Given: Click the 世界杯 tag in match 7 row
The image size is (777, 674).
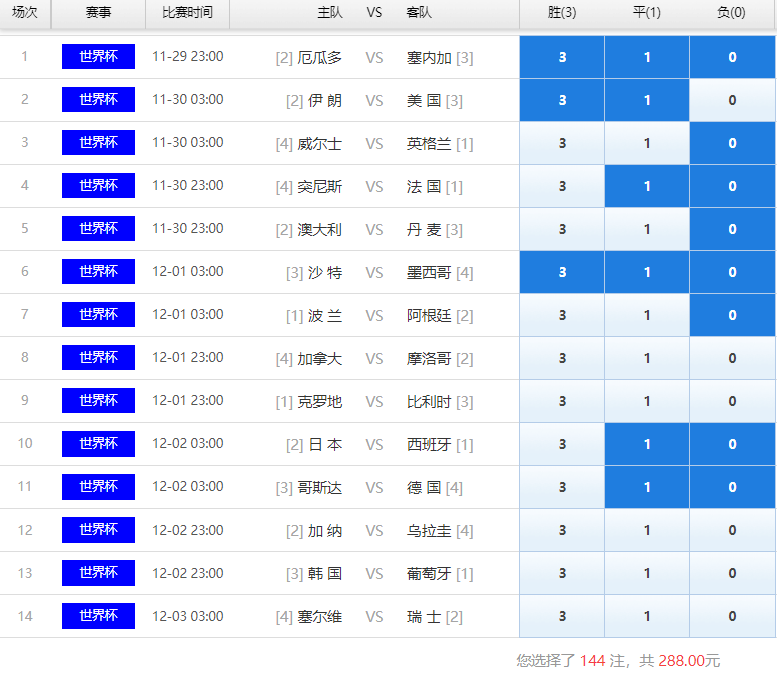Looking at the screenshot, I should pyautogui.click(x=98, y=314).
